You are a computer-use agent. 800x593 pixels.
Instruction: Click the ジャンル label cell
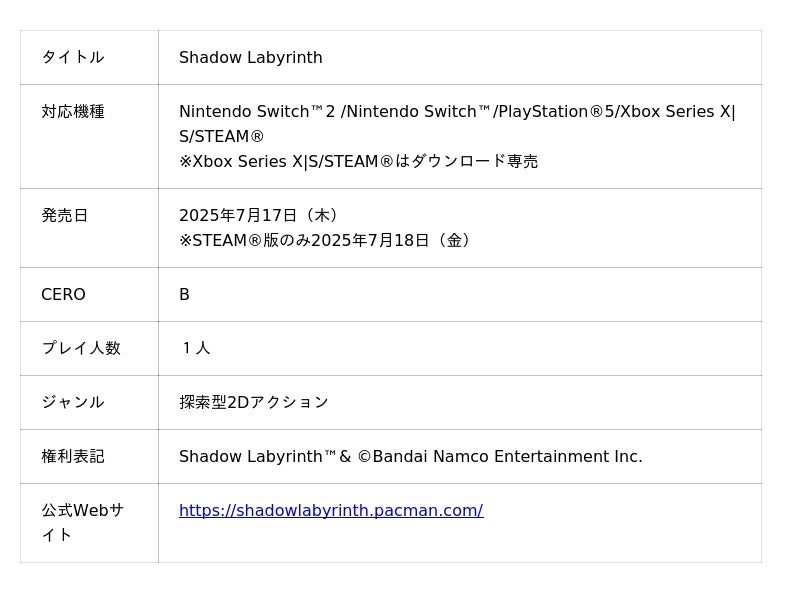(73, 403)
